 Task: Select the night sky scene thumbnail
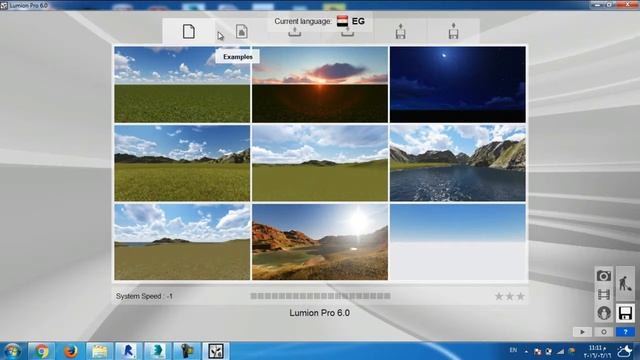(x=458, y=84)
